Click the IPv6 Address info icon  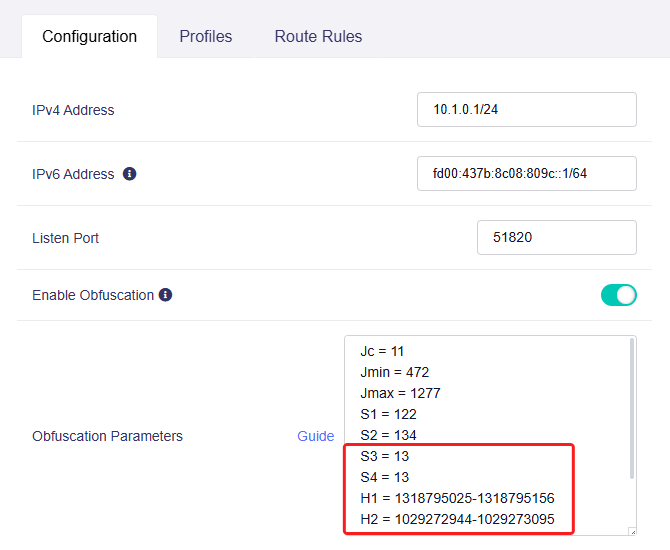(x=129, y=174)
